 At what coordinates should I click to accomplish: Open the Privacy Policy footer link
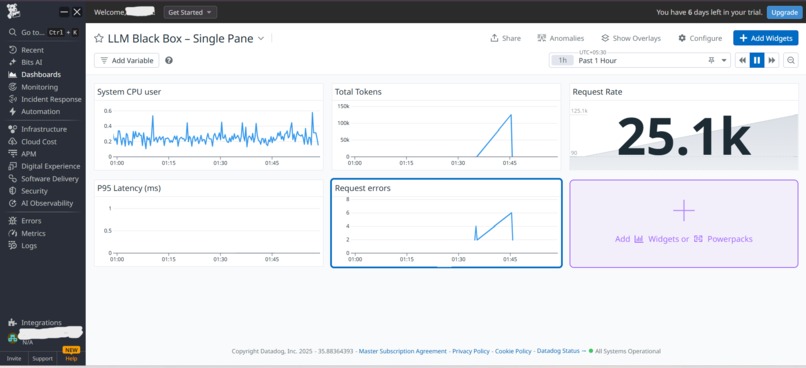[471, 351]
